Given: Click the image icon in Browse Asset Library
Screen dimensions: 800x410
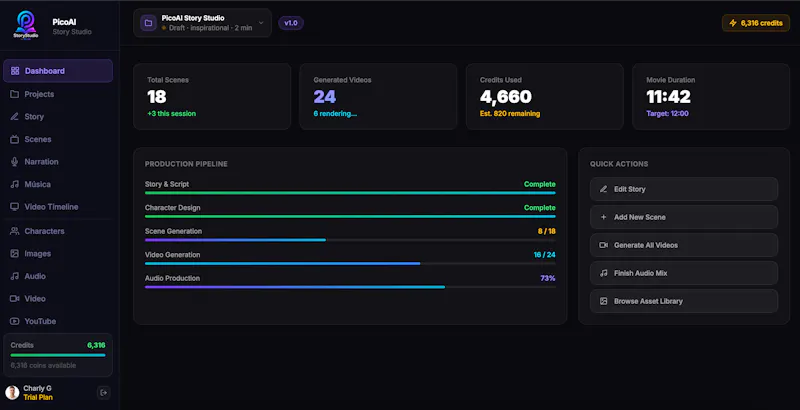Looking at the screenshot, I should [x=604, y=301].
